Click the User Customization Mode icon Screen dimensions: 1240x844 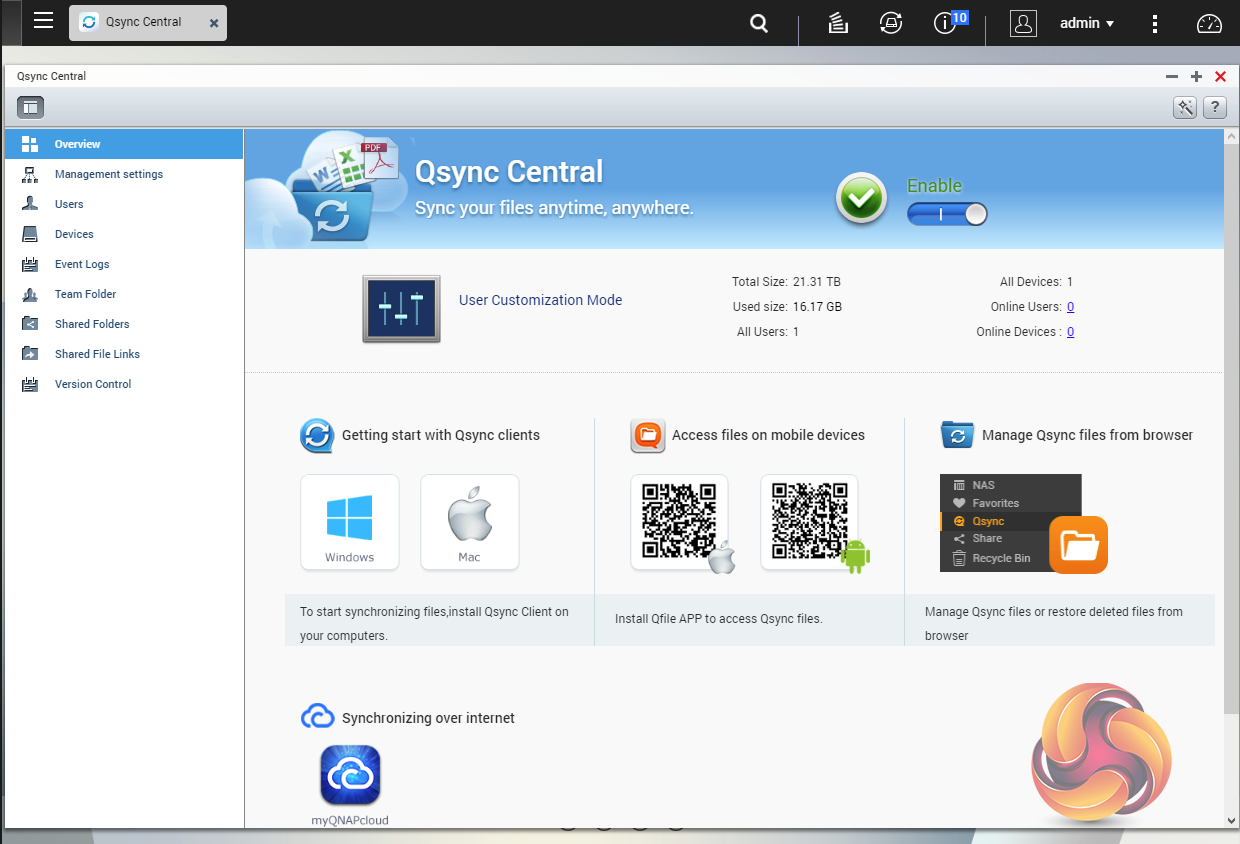point(401,309)
